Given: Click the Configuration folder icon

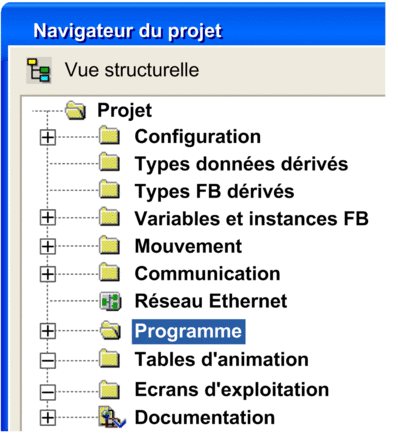Looking at the screenshot, I should click(x=110, y=136).
